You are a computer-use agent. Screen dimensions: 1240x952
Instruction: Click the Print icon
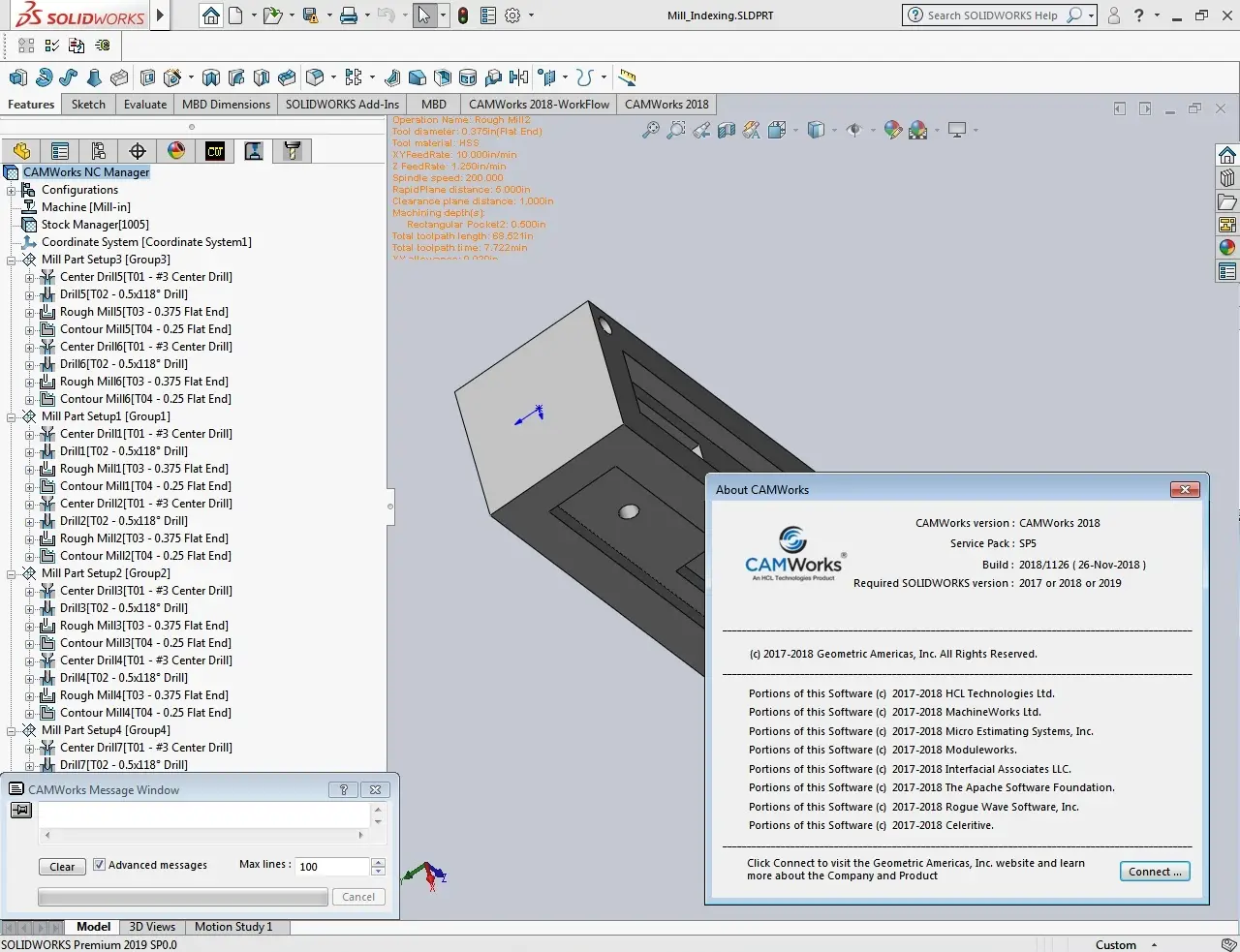(349, 15)
